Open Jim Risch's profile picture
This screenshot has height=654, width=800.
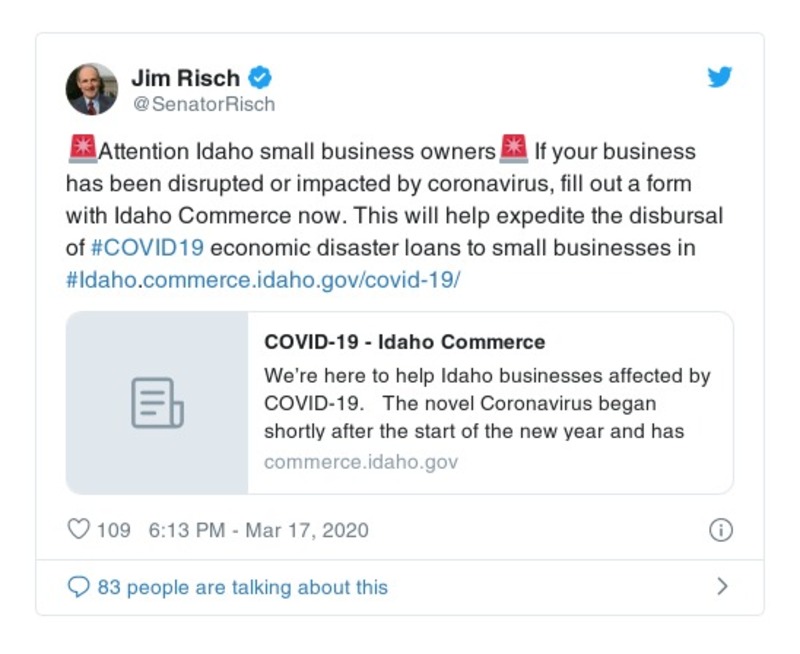92,89
